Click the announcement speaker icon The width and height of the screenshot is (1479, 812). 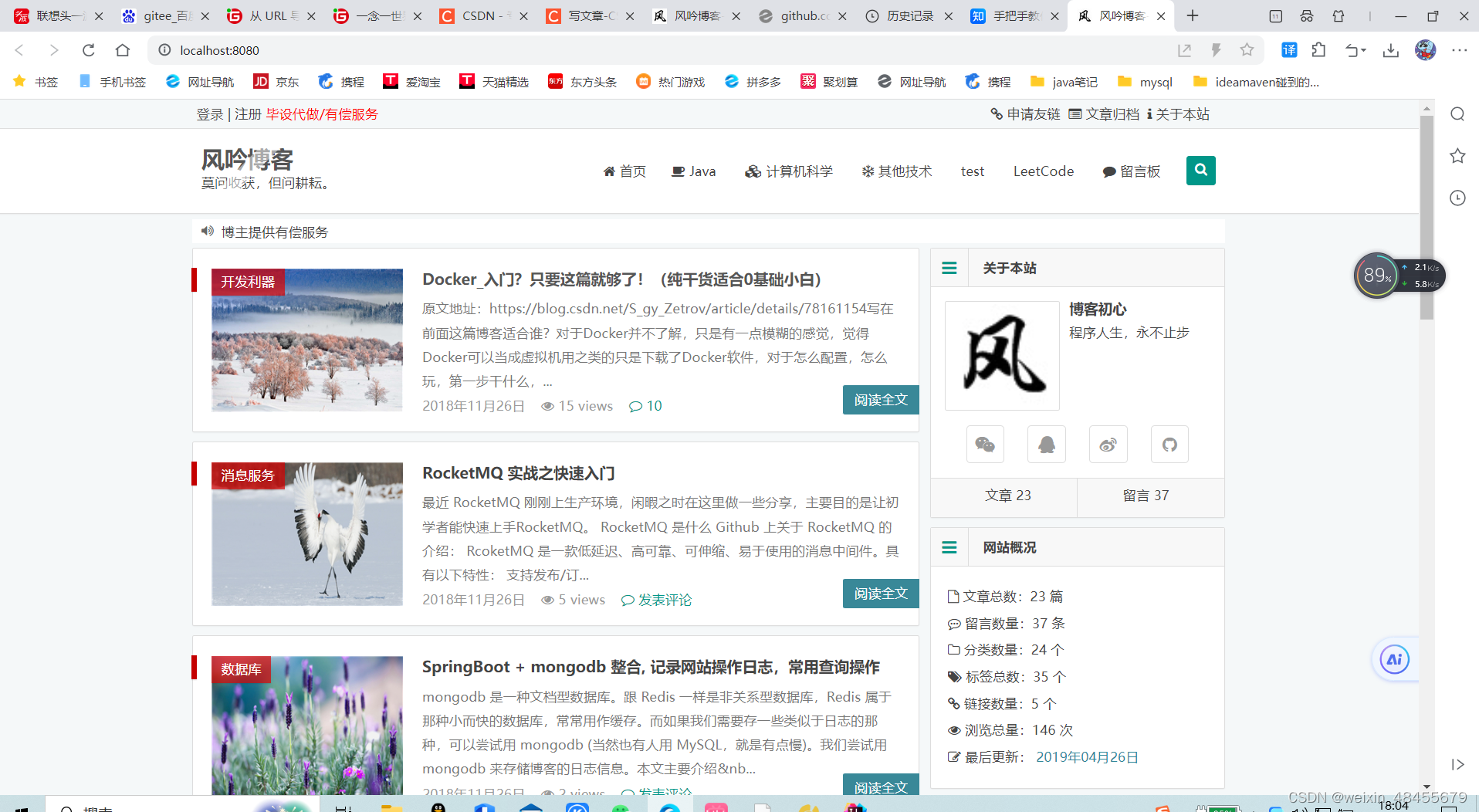(206, 231)
